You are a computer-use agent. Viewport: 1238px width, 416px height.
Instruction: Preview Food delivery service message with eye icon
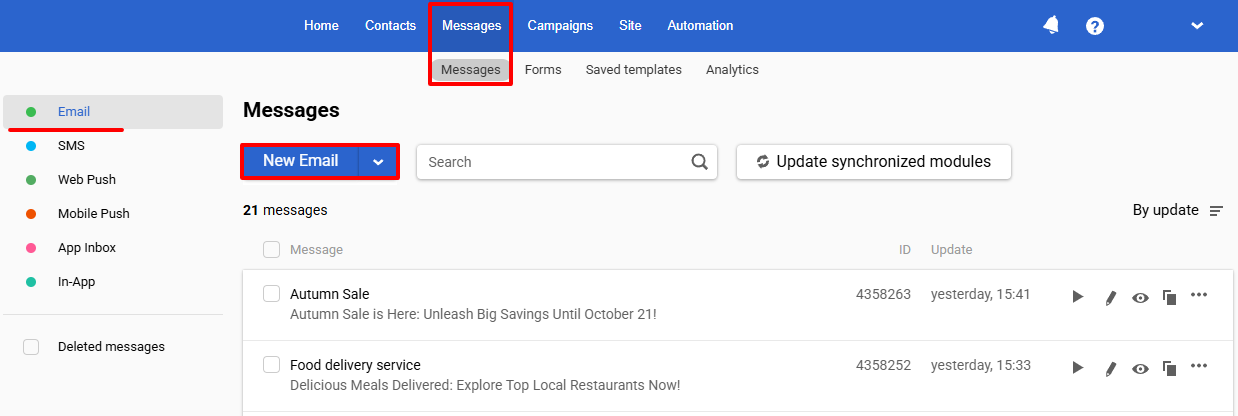click(1140, 368)
